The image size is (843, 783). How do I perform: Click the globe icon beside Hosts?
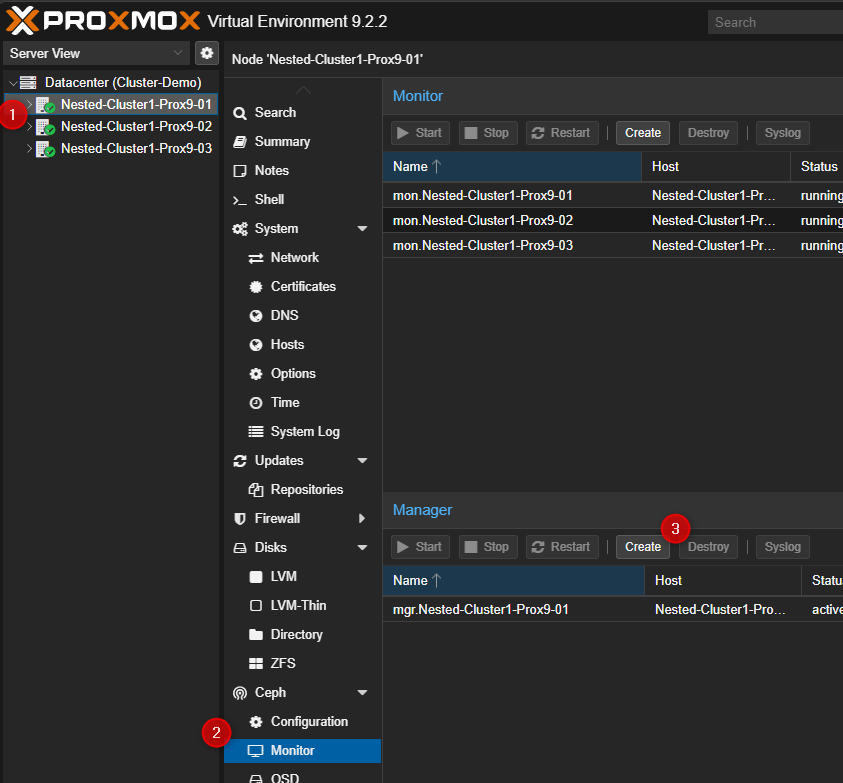[x=256, y=345]
